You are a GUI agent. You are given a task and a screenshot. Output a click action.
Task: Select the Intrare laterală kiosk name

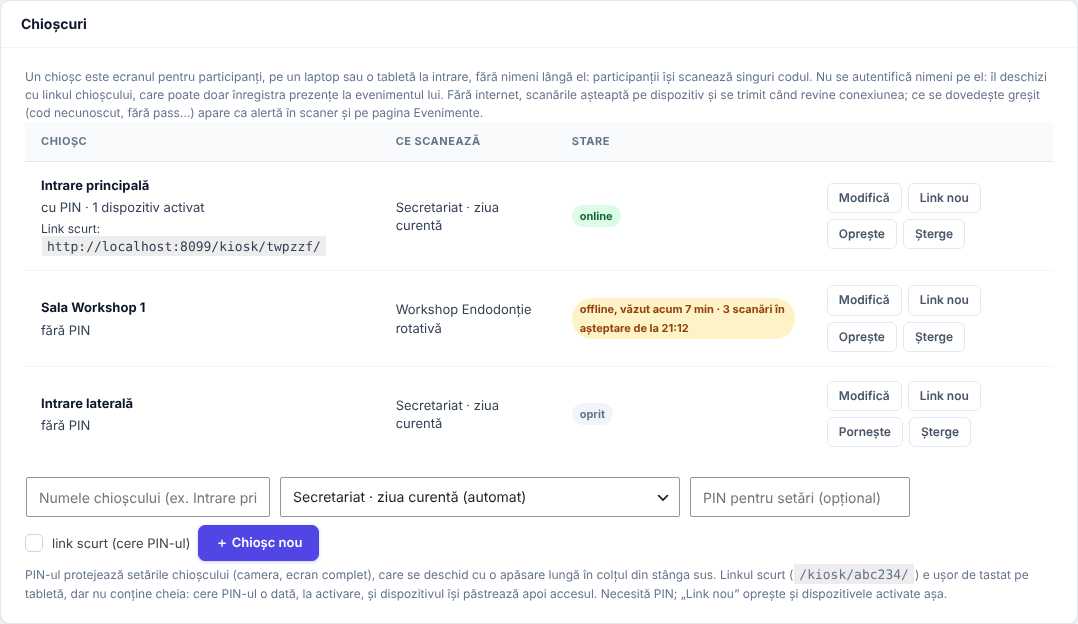87,403
